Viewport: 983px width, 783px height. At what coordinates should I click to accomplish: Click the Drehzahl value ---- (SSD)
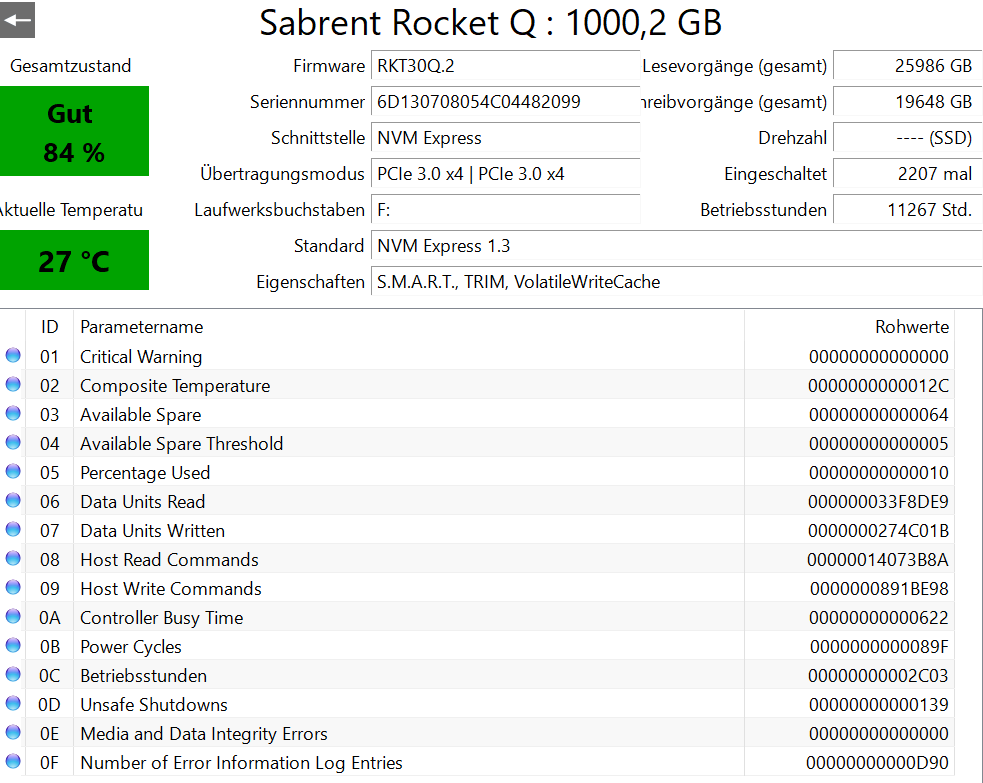(x=907, y=138)
